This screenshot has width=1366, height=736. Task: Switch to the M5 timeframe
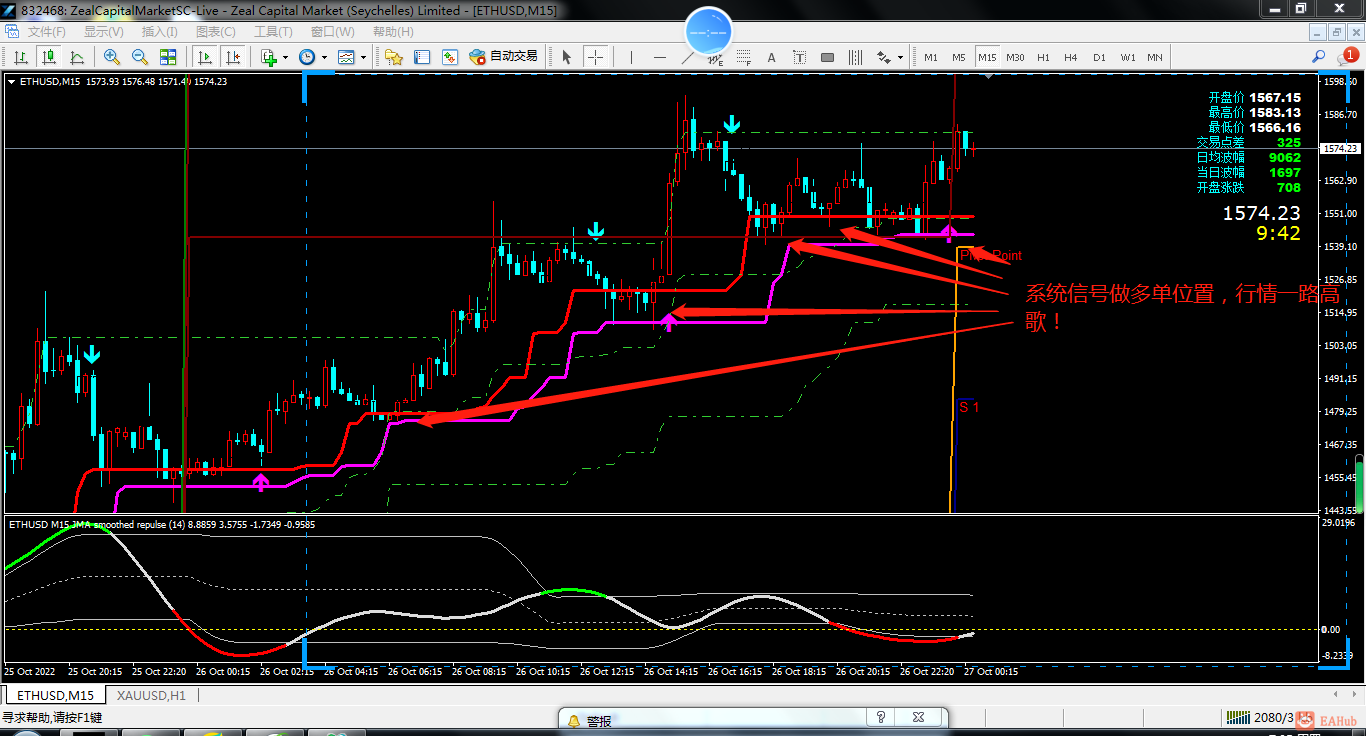[959, 57]
